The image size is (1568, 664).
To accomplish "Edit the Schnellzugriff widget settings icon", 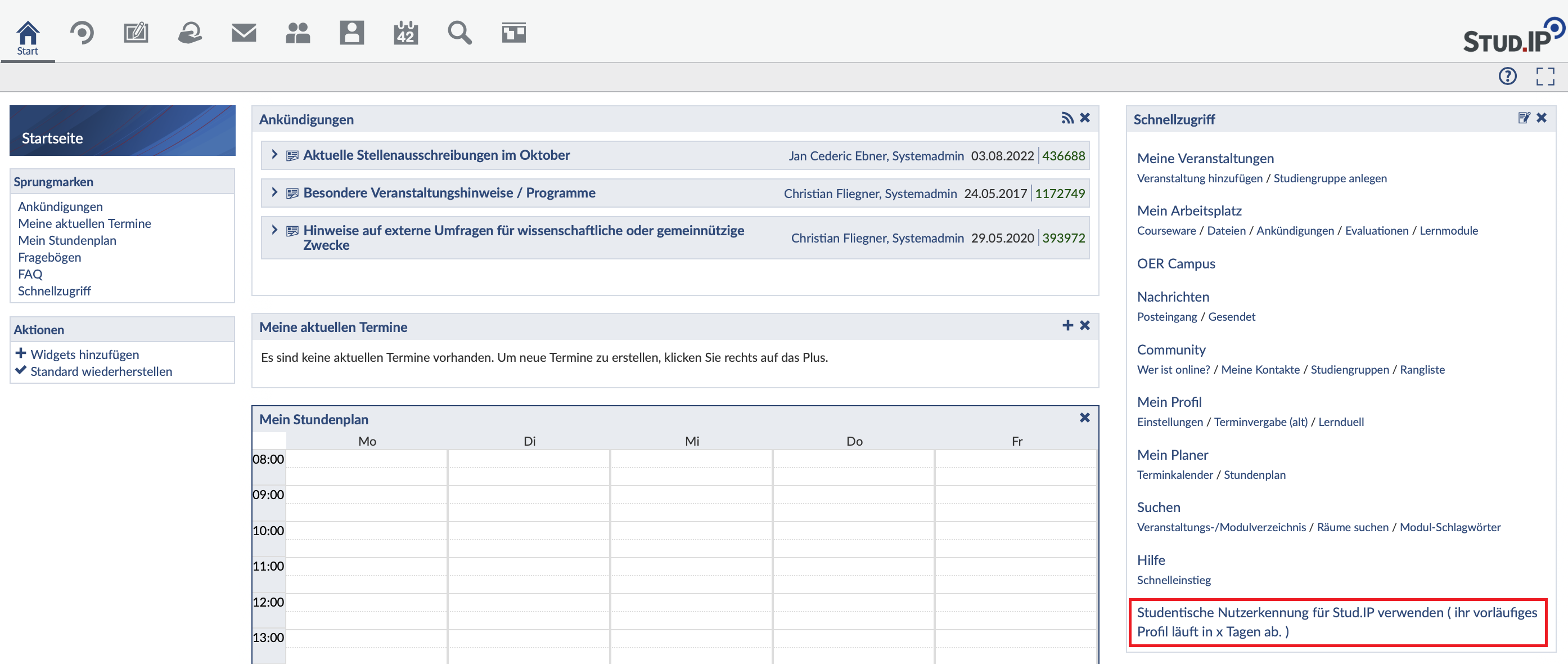I will [1524, 118].
